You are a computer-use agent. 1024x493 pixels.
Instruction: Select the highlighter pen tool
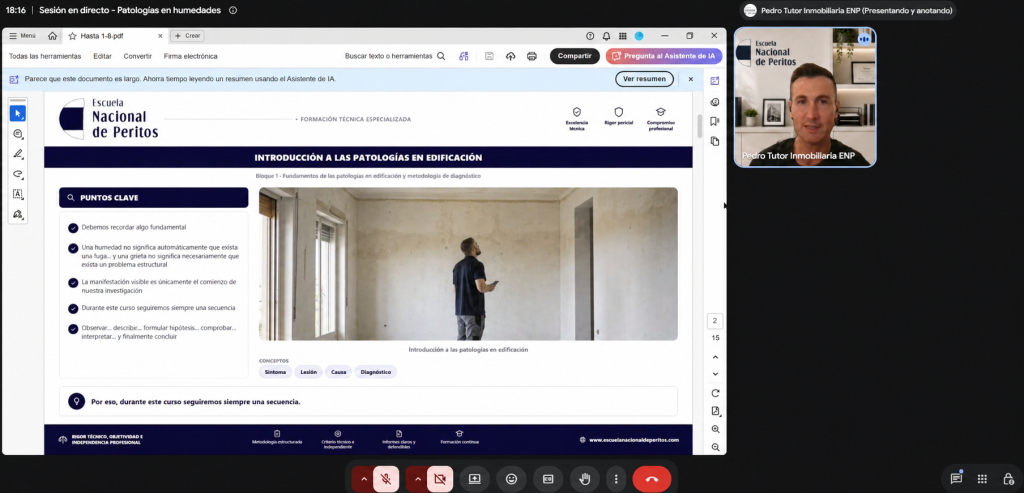pyautogui.click(x=18, y=154)
